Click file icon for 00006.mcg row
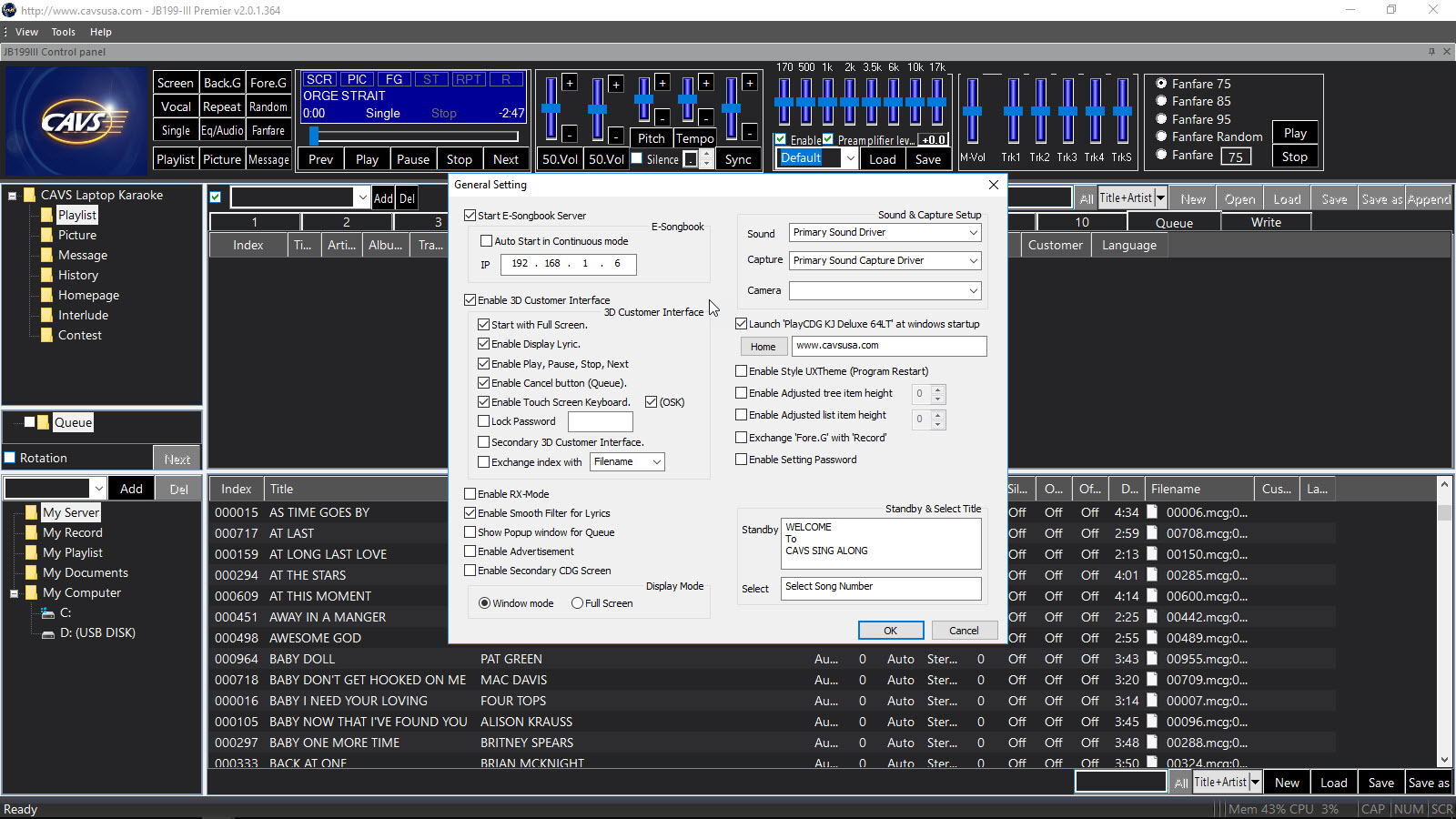Image resolution: width=1456 pixels, height=819 pixels. point(1152,511)
